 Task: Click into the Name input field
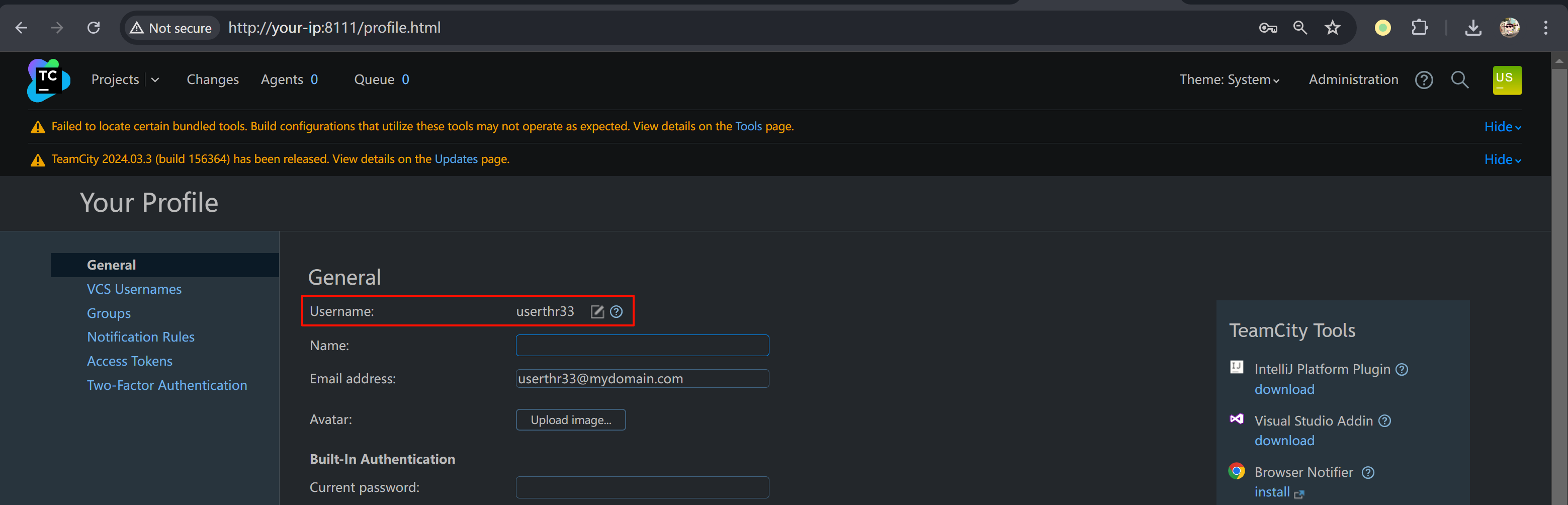point(642,346)
